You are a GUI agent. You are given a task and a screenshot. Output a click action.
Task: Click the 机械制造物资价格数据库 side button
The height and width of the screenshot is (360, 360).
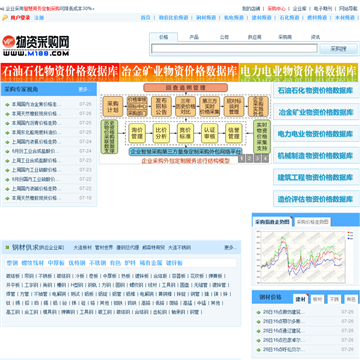[316, 156]
